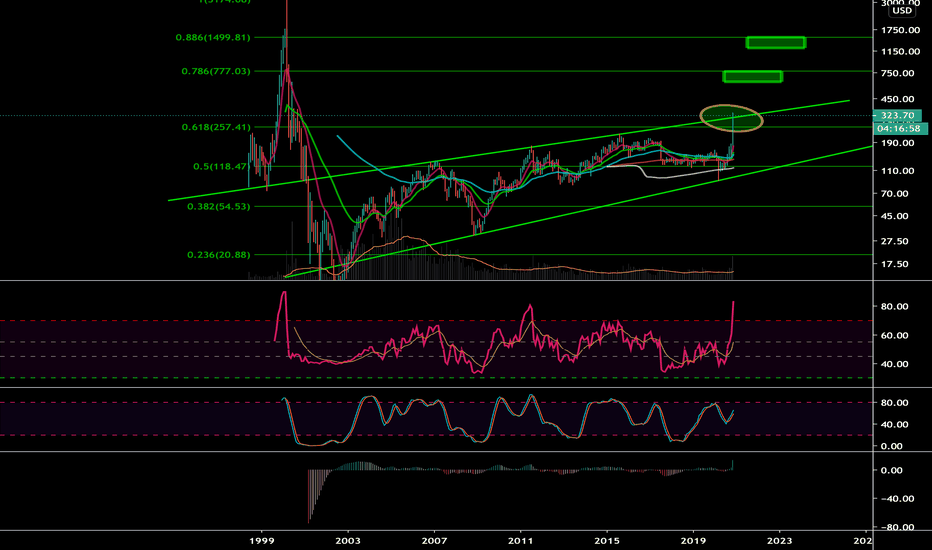The width and height of the screenshot is (932, 550).
Task: Select the 0.886(1499.81) Fibonacci level label
Action: point(213,37)
